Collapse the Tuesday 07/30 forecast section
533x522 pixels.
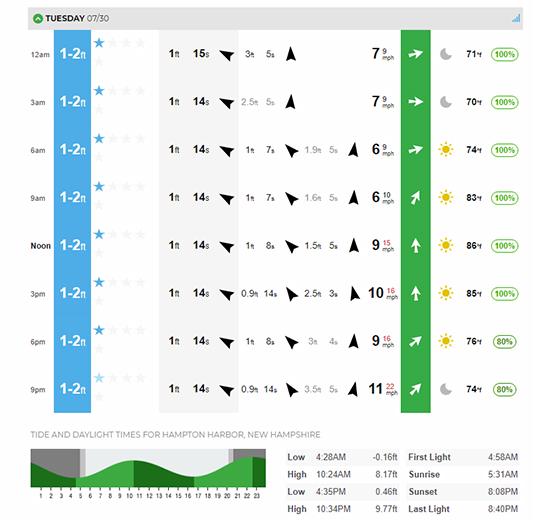click(38, 18)
